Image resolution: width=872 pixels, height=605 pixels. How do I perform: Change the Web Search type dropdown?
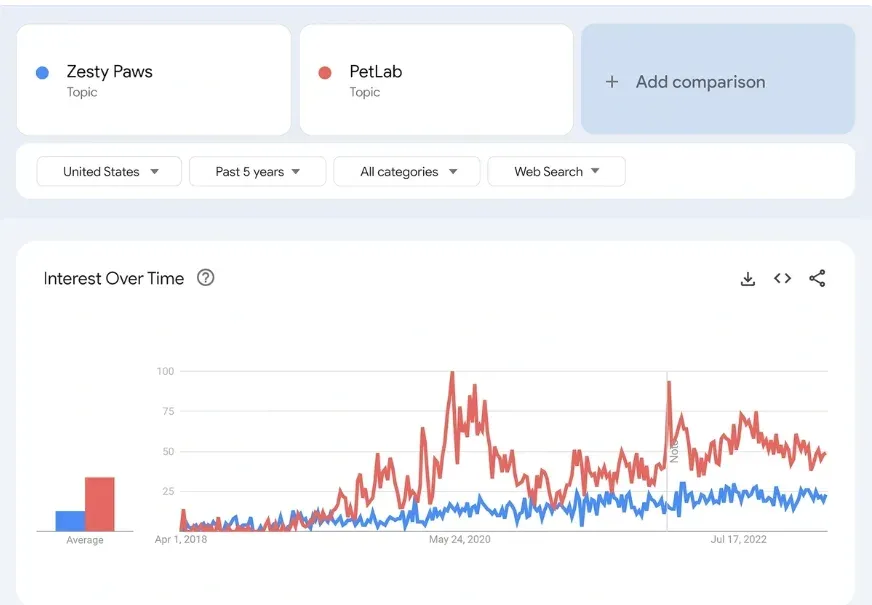pos(556,172)
